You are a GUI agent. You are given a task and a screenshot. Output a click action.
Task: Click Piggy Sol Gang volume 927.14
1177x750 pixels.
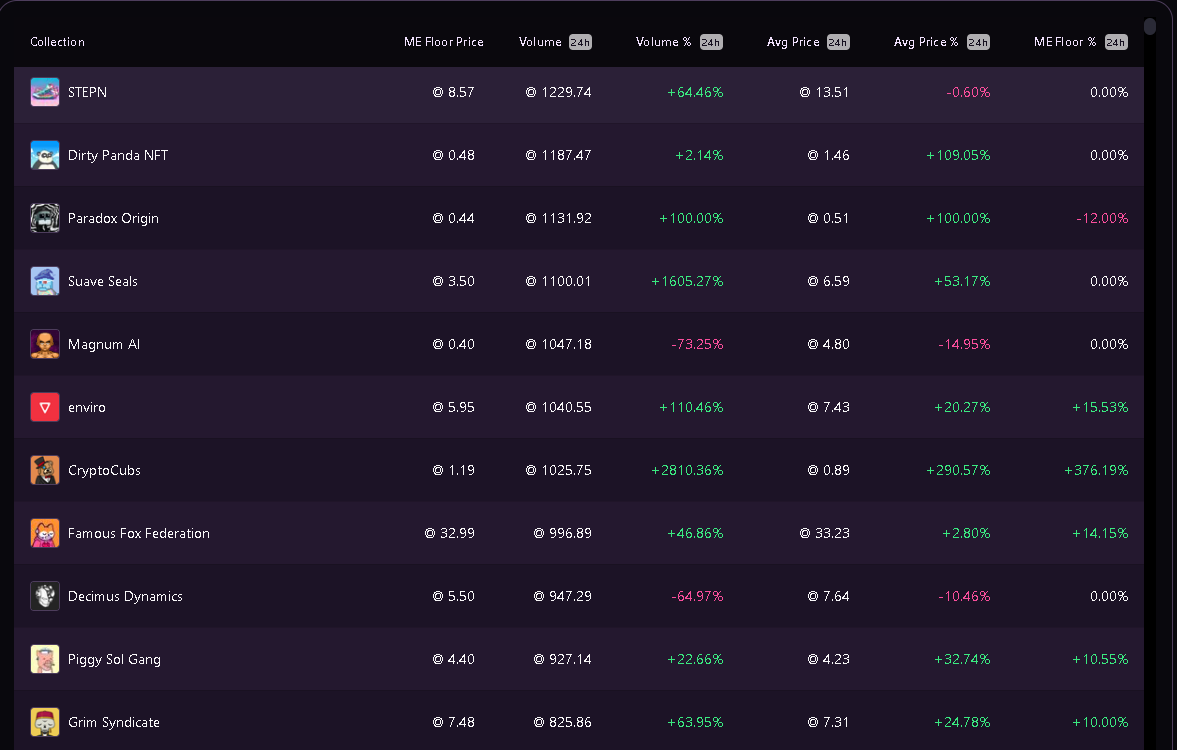(x=562, y=660)
